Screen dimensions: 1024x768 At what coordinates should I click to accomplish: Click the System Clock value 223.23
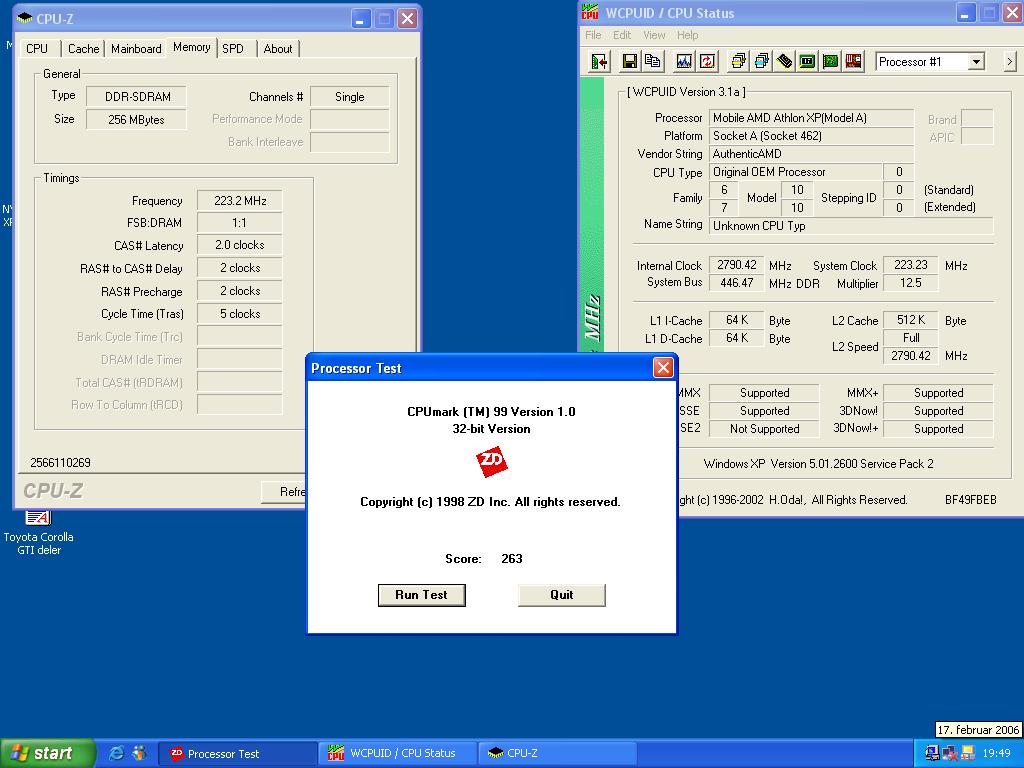pos(910,265)
